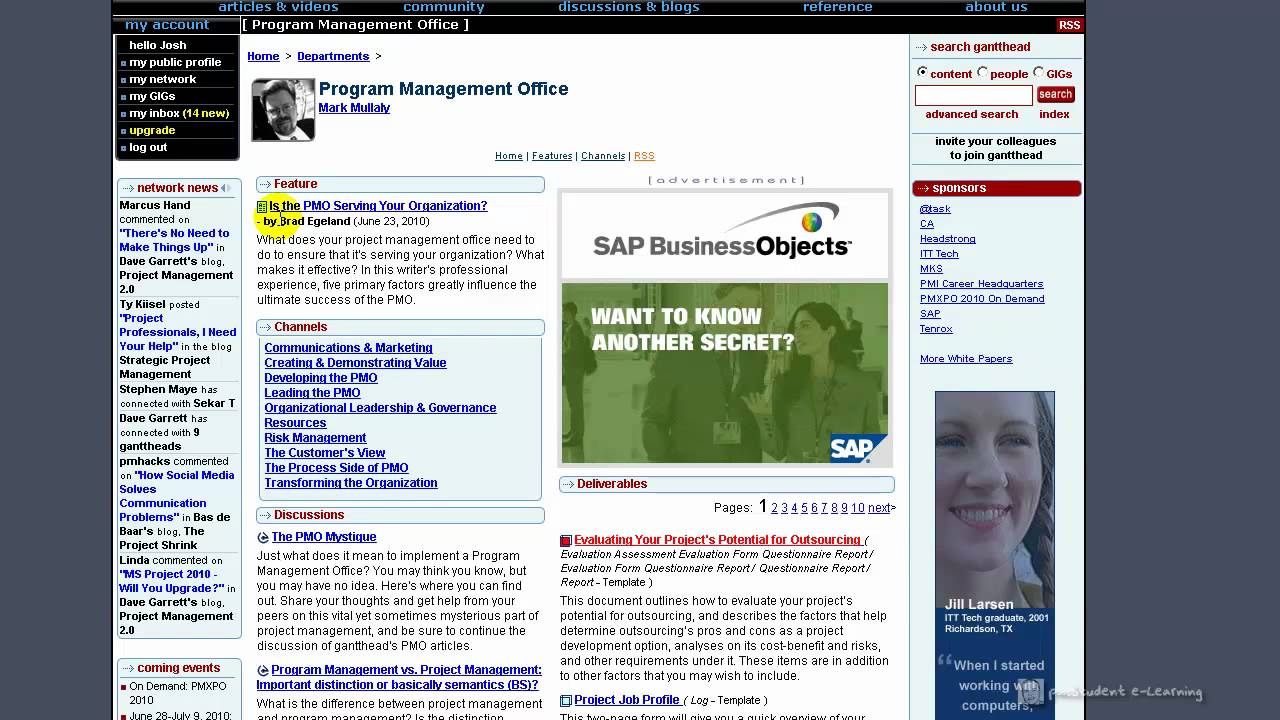Jump to Features section link
Screen dimensions: 1280x720
552,156
